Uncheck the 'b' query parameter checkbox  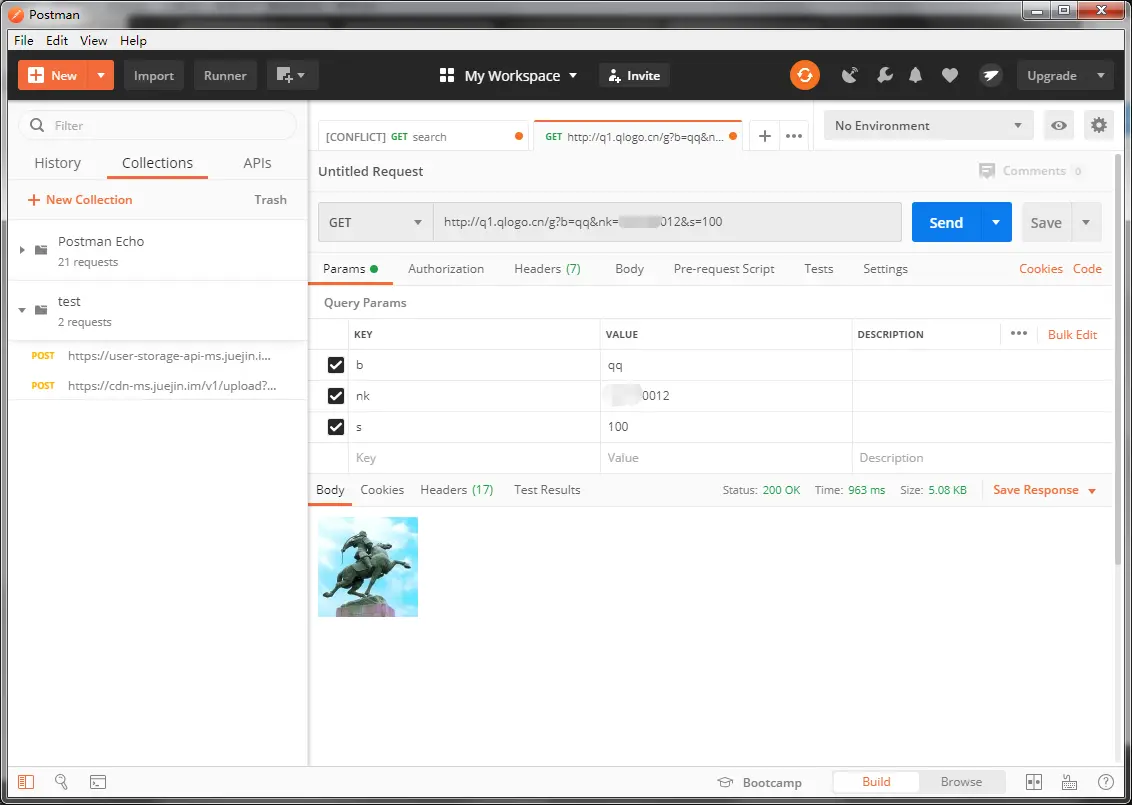click(x=336, y=365)
